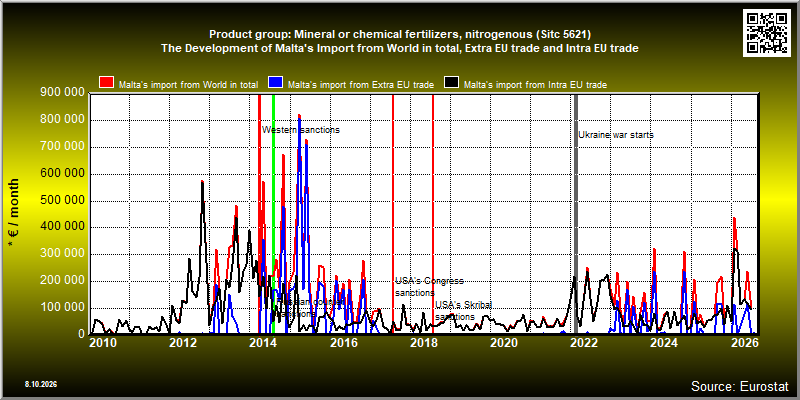
Task: Click the y-axis label 800 000
Action: (x=61, y=120)
